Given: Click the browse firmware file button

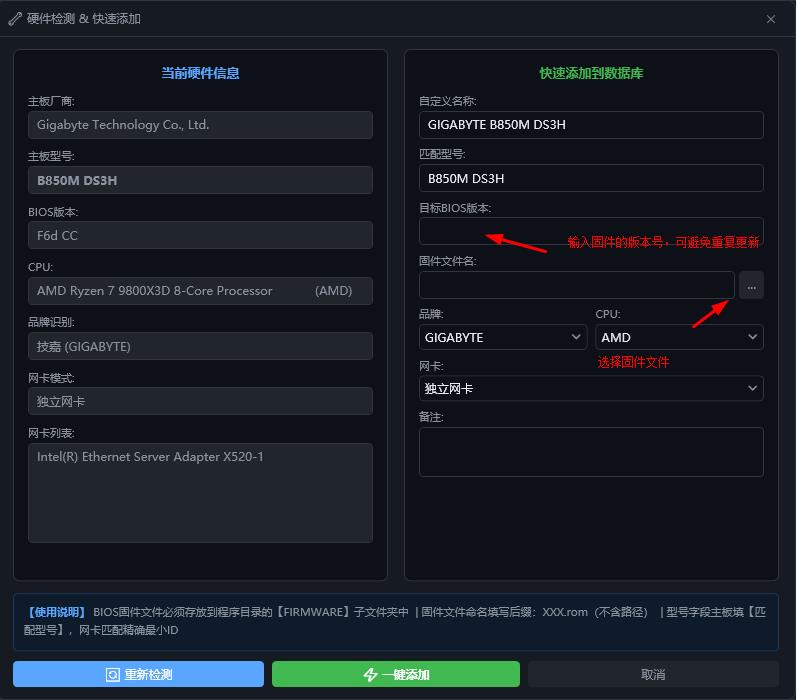Looking at the screenshot, I should pos(751,285).
